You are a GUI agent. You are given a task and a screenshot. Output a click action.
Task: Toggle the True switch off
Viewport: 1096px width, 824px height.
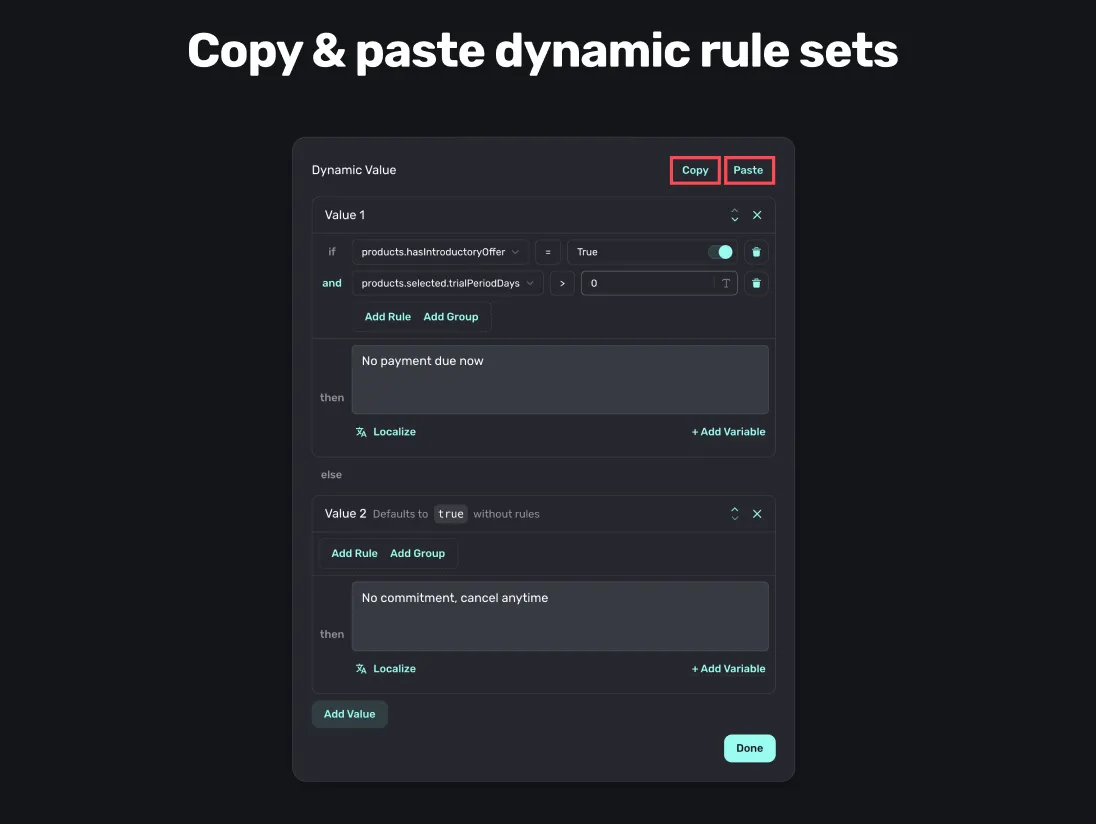[721, 252]
